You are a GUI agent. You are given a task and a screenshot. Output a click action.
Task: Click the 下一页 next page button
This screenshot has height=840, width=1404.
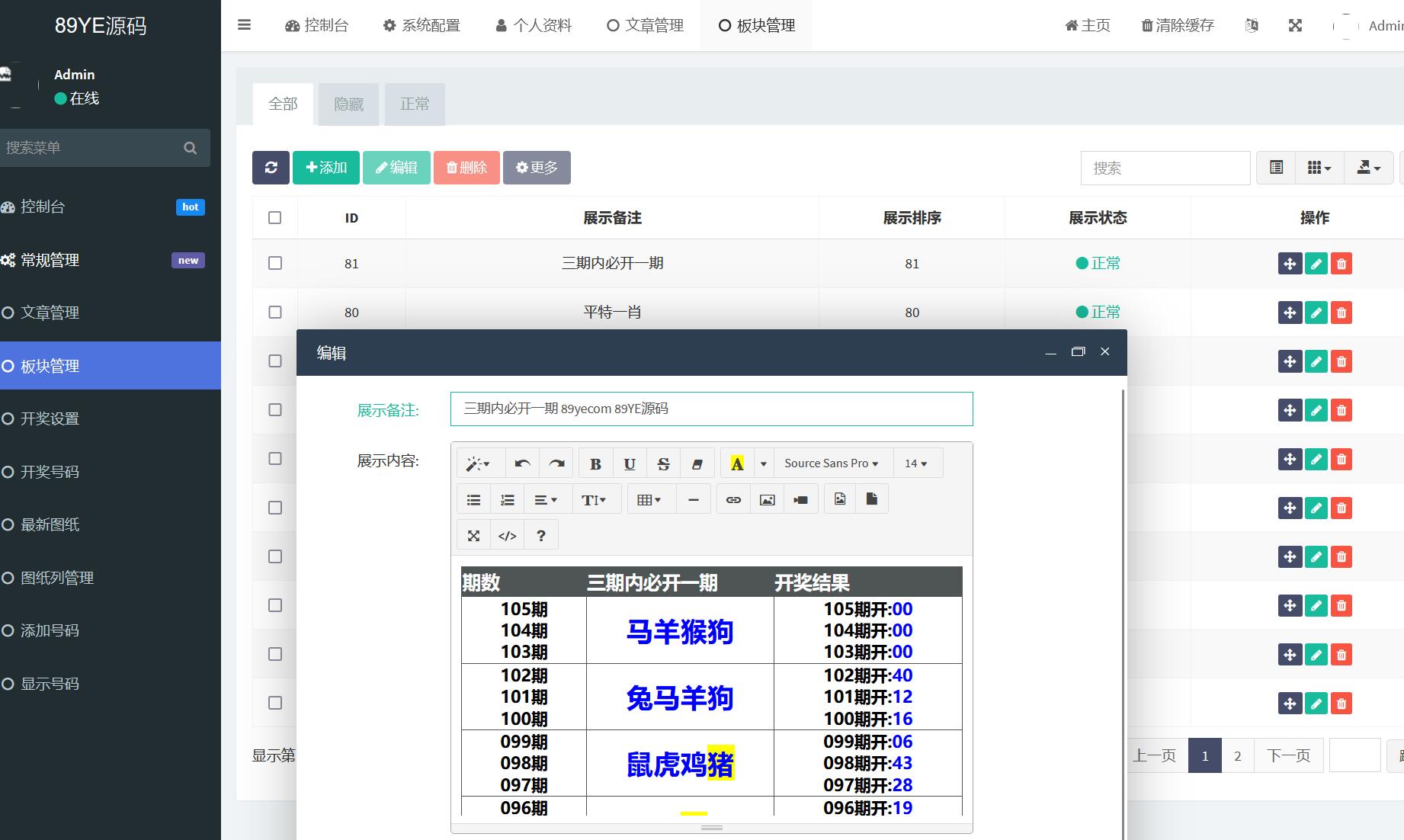click(x=1288, y=755)
